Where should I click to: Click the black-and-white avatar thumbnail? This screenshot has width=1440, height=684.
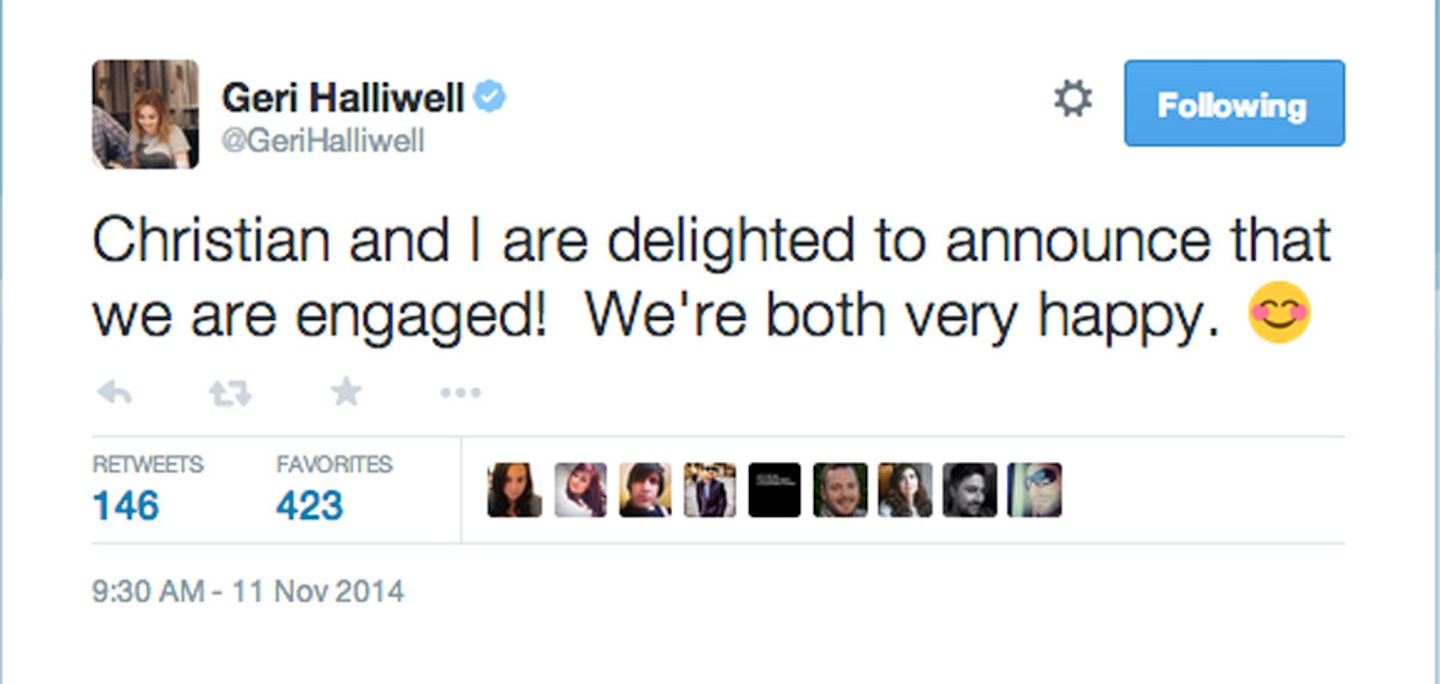pos(970,490)
